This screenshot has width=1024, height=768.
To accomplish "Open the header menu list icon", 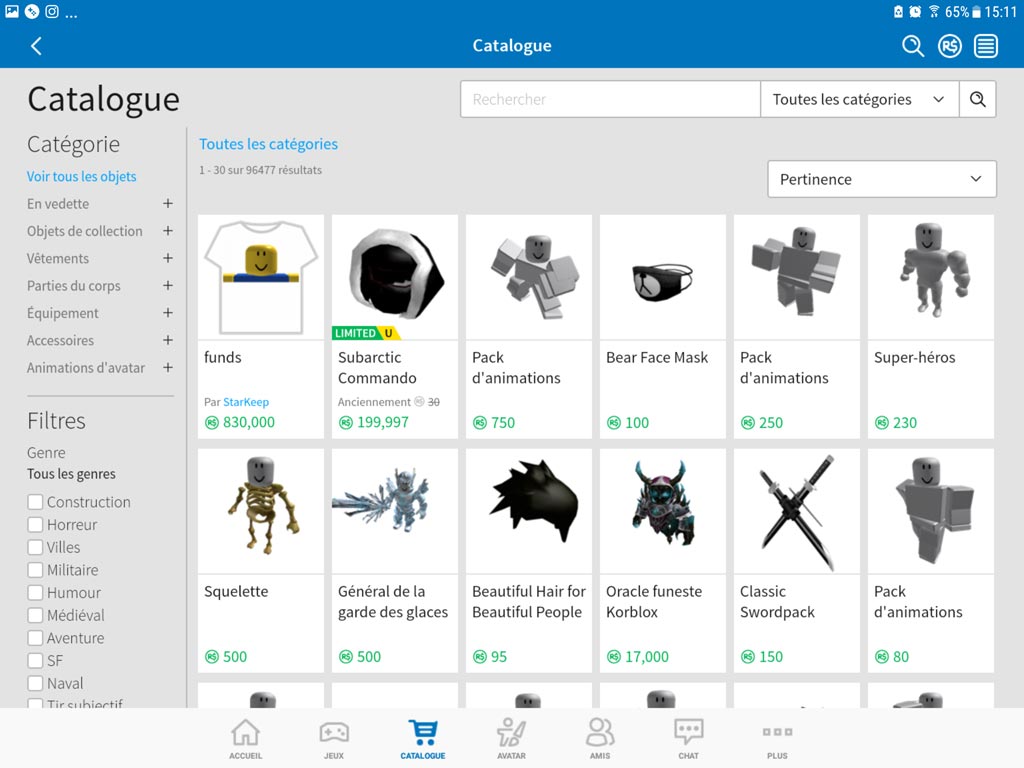I will coord(986,46).
